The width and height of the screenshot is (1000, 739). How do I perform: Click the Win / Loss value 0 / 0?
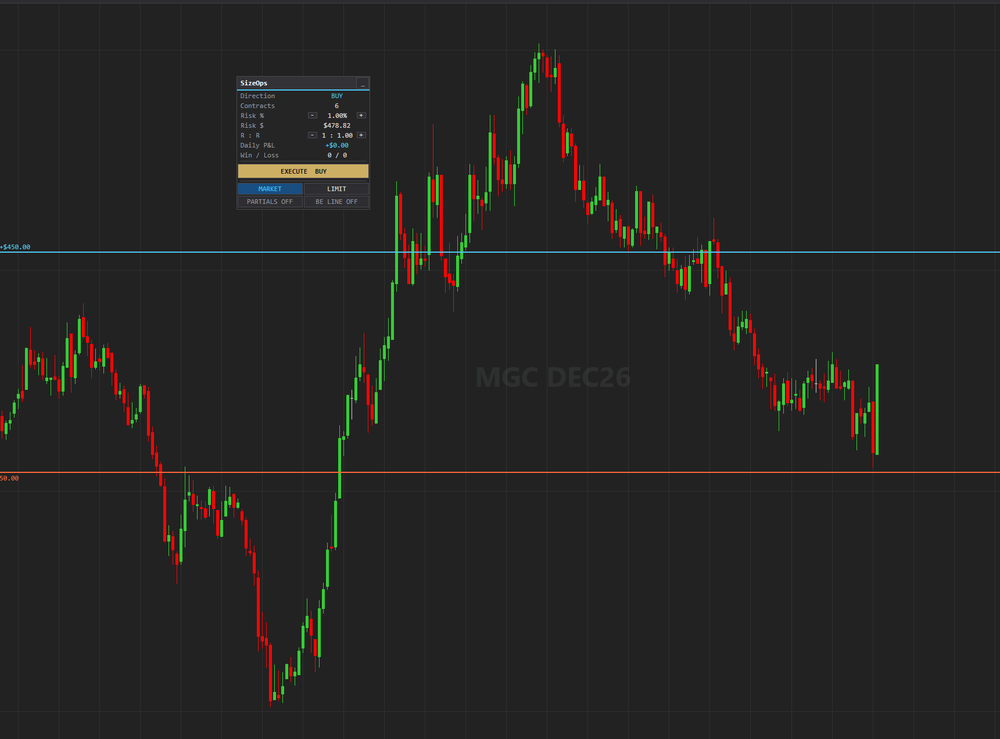pyautogui.click(x=337, y=155)
